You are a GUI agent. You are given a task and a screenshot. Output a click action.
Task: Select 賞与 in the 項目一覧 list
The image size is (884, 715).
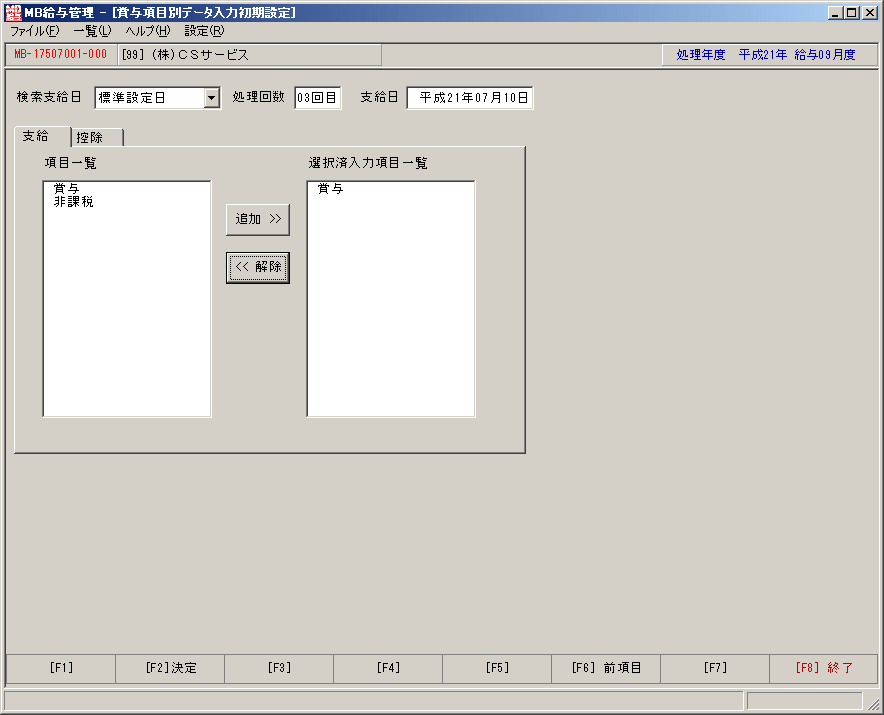(66, 188)
